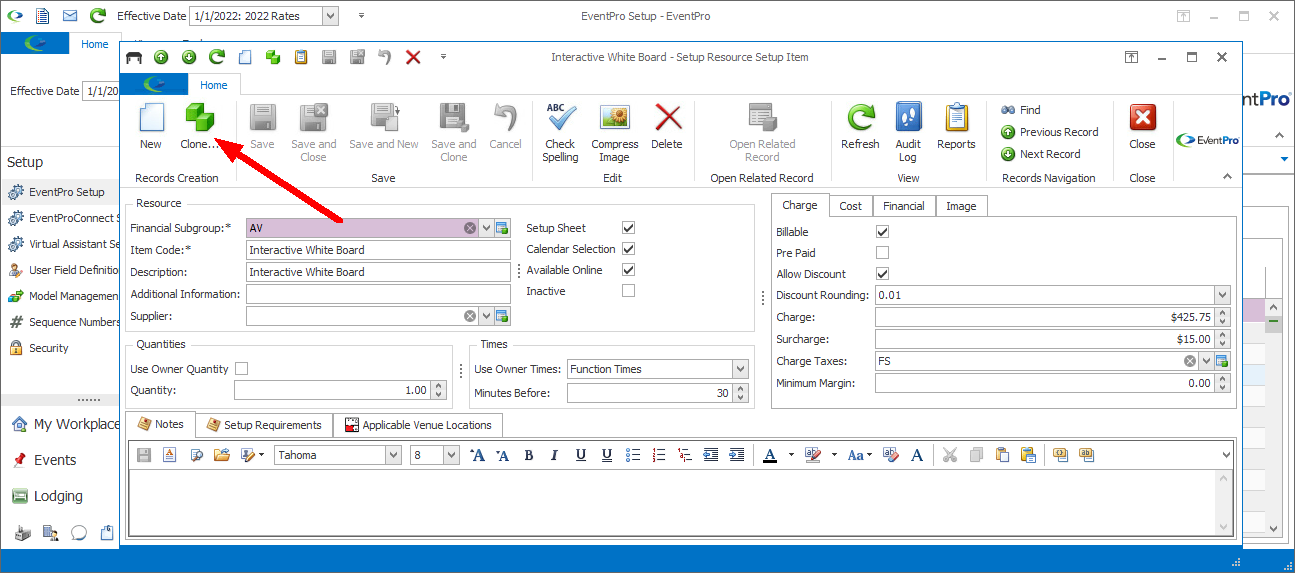The width and height of the screenshot is (1295, 573).
Task: Click the email envelope icon in EventPro Setup title bar
Action: coord(70,16)
